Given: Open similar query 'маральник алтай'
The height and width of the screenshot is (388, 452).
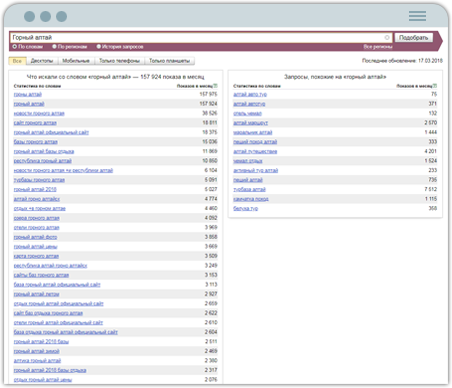Looking at the screenshot, I should (x=253, y=132).
